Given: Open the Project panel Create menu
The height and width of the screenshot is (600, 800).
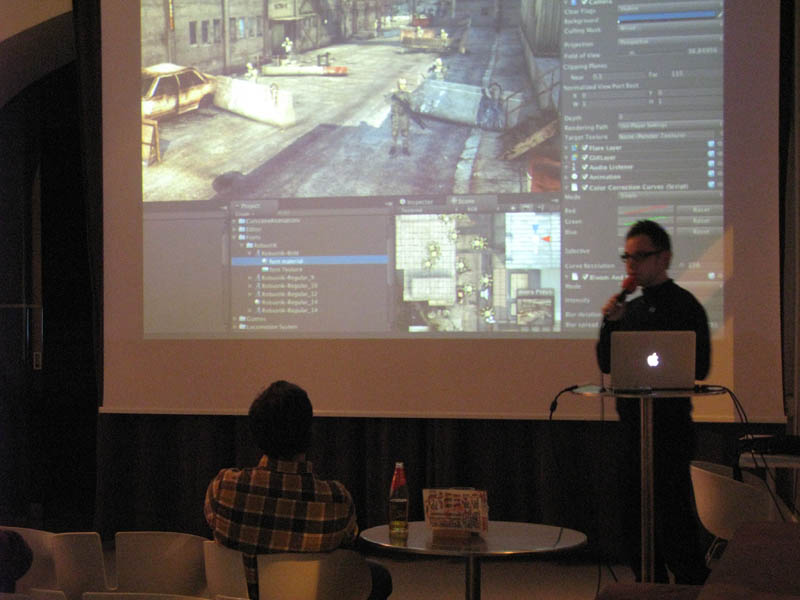Looking at the screenshot, I should pos(244,214).
